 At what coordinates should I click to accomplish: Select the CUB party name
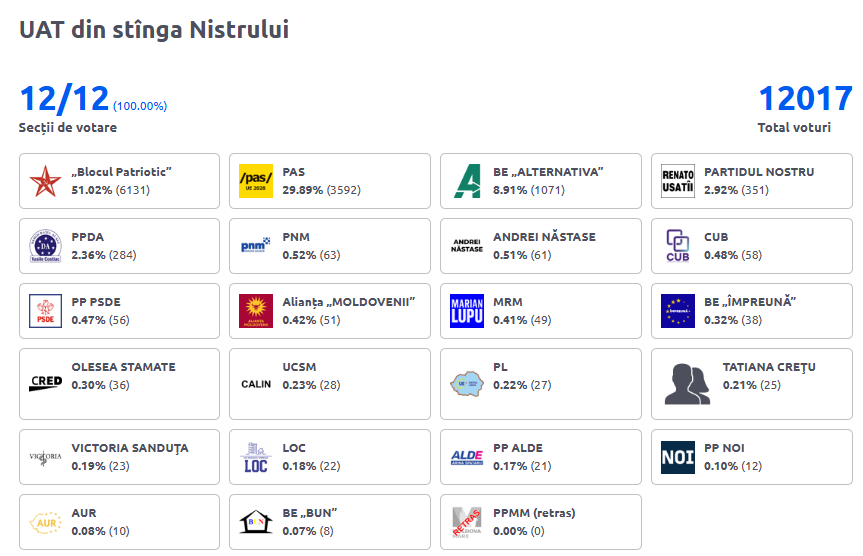716,237
